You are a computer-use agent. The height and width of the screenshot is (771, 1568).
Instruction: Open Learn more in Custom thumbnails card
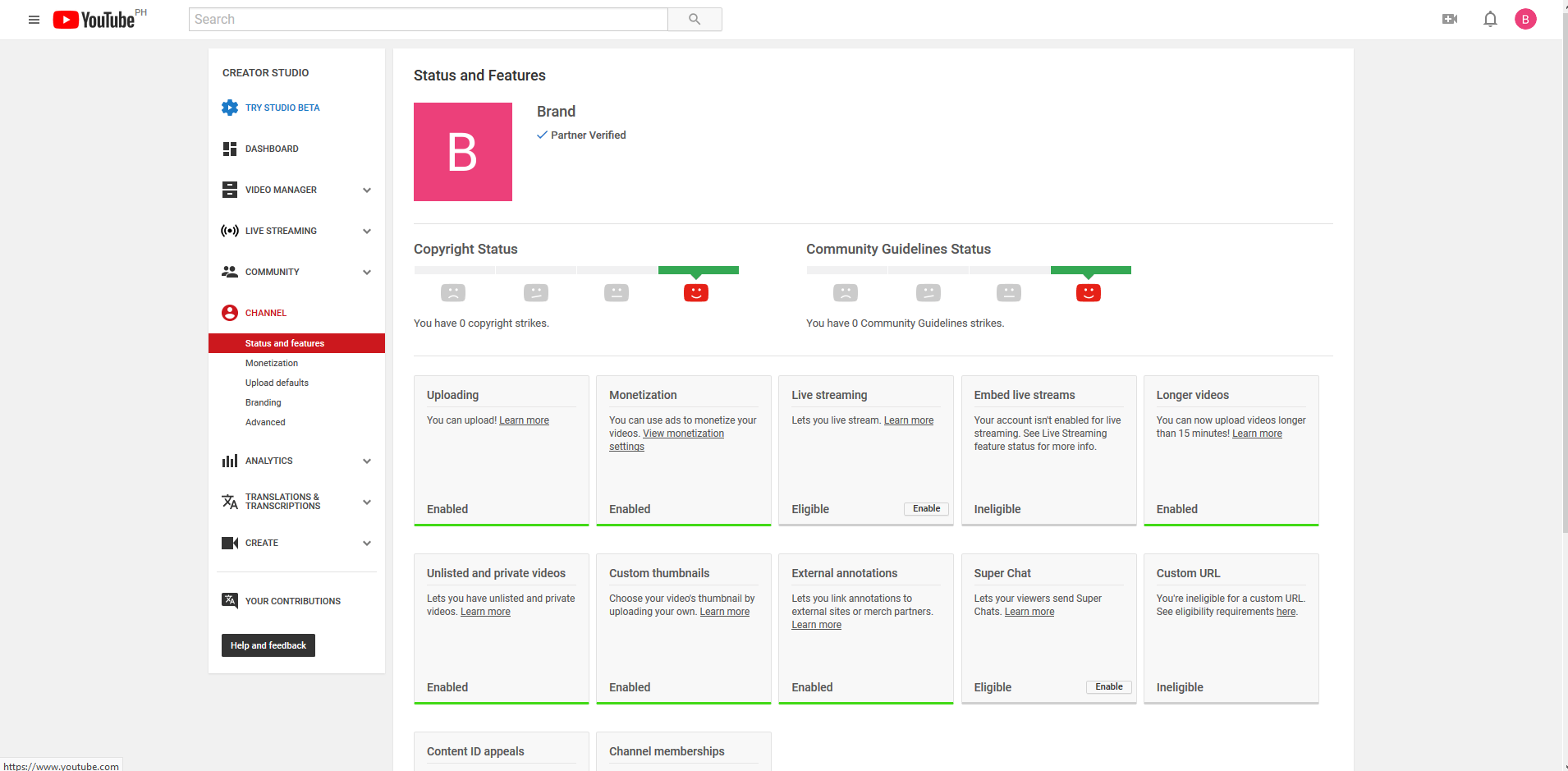click(x=724, y=612)
